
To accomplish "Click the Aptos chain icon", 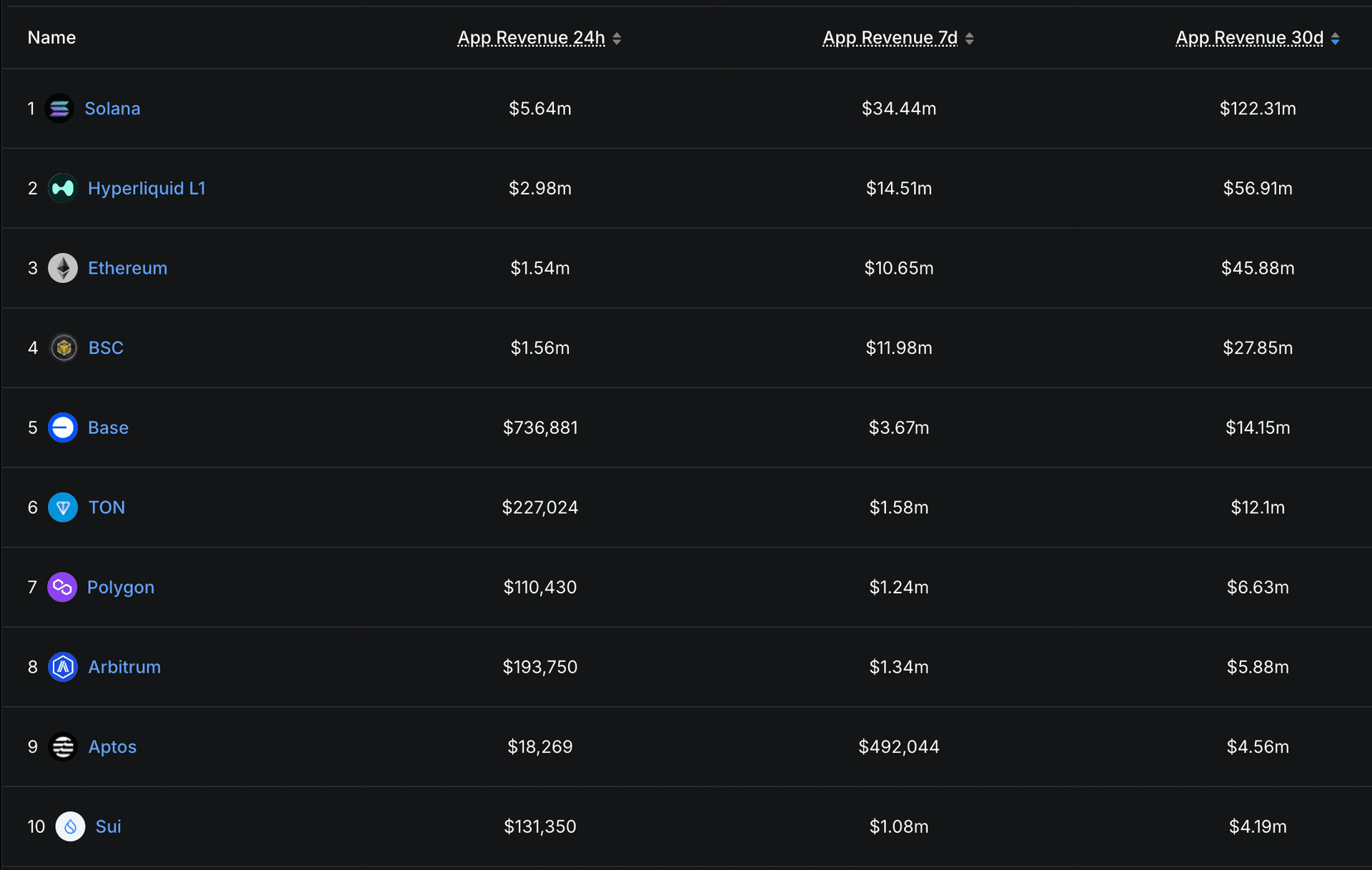I will (63, 746).
